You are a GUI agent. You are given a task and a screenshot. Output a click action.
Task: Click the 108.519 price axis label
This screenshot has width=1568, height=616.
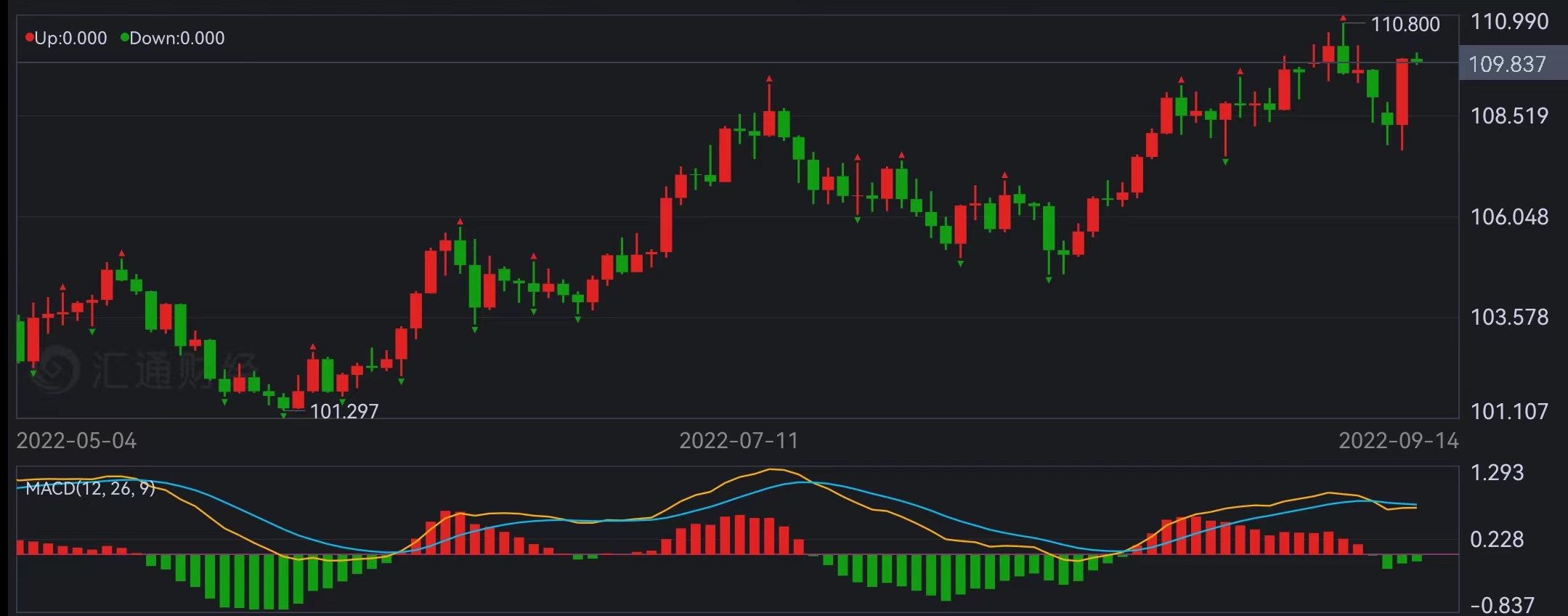[x=1509, y=115]
